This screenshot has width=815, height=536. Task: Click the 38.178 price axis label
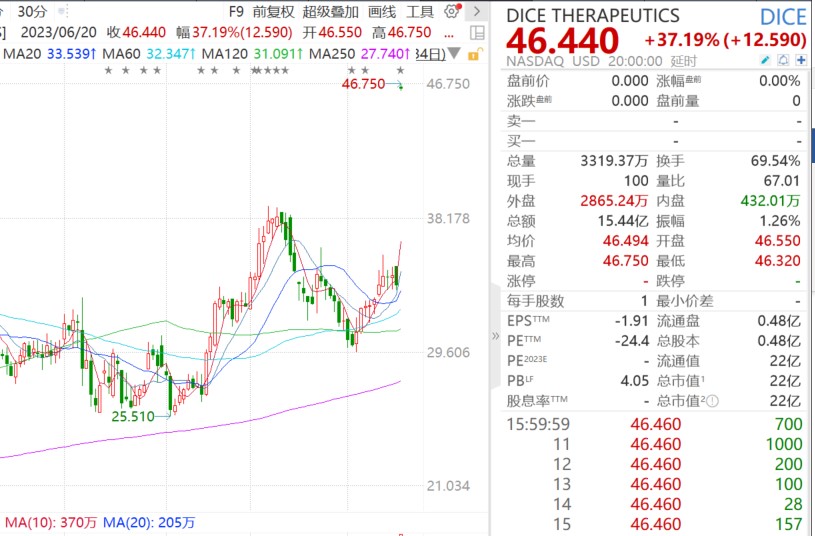point(448,218)
